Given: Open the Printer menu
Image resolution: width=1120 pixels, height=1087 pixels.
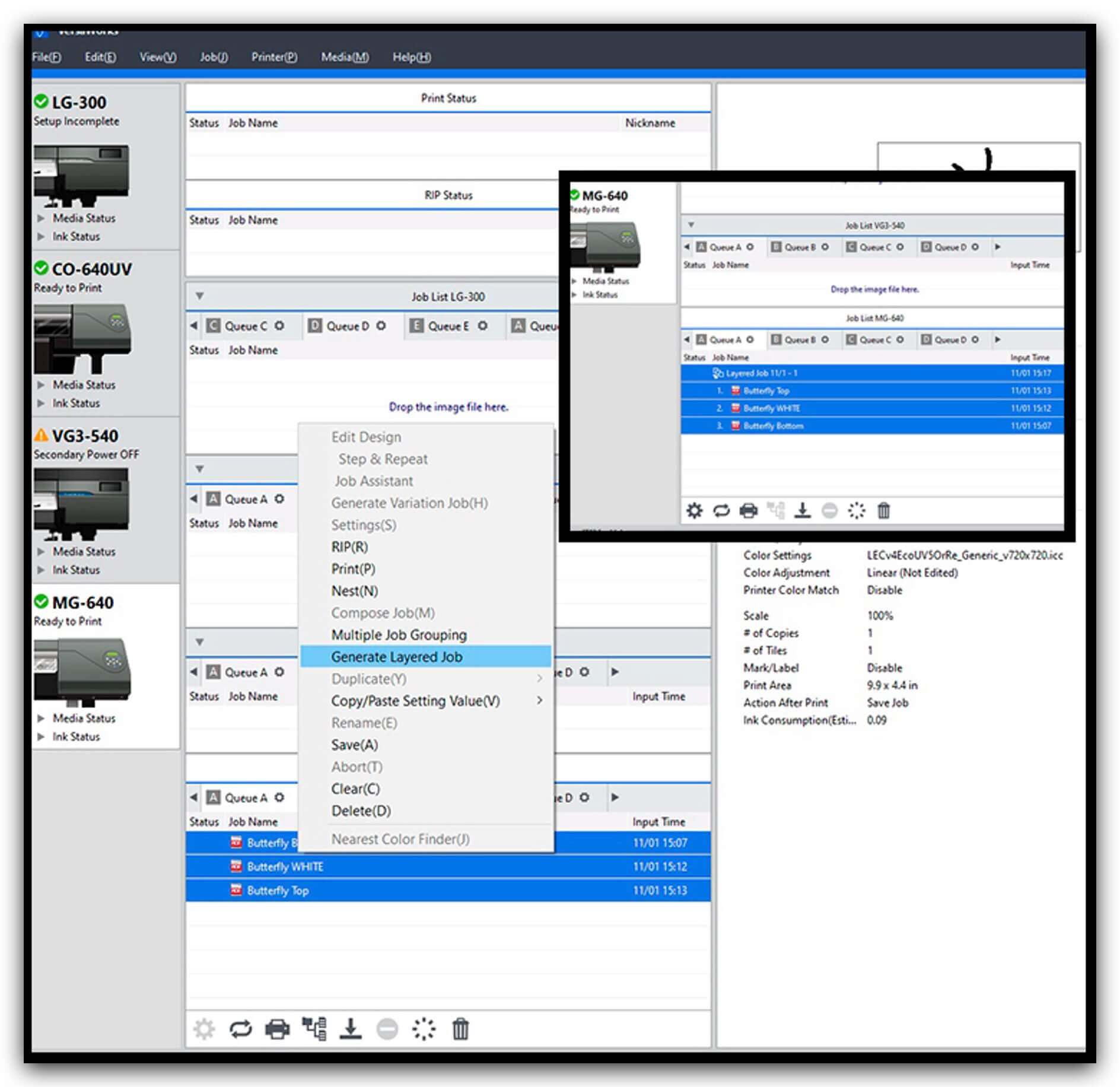Looking at the screenshot, I should (x=274, y=57).
